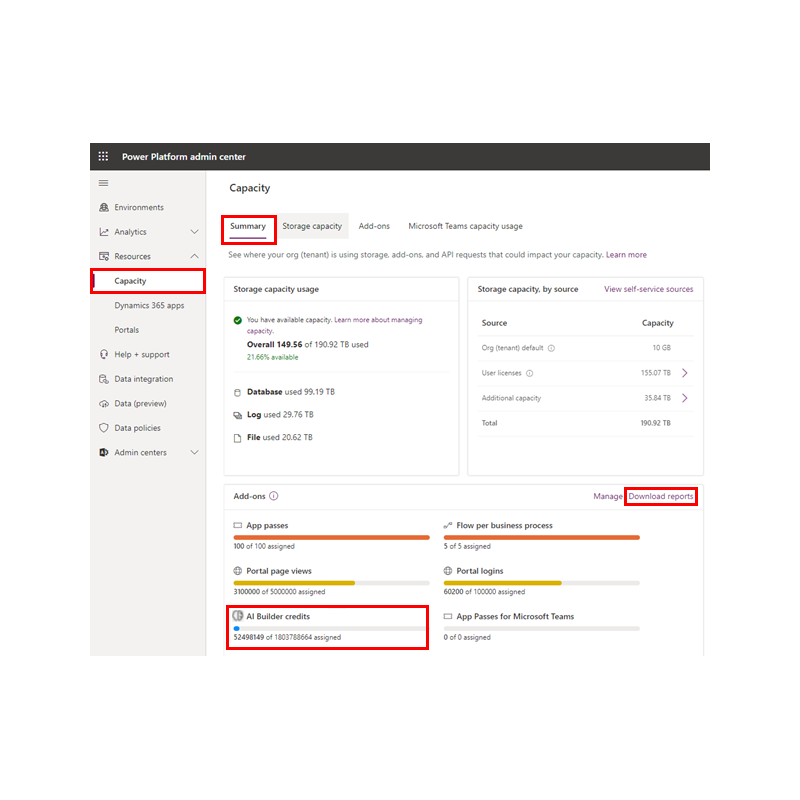Open Dynamics 365 apps in sidebar
This screenshot has height=800, width=800.
(x=148, y=305)
